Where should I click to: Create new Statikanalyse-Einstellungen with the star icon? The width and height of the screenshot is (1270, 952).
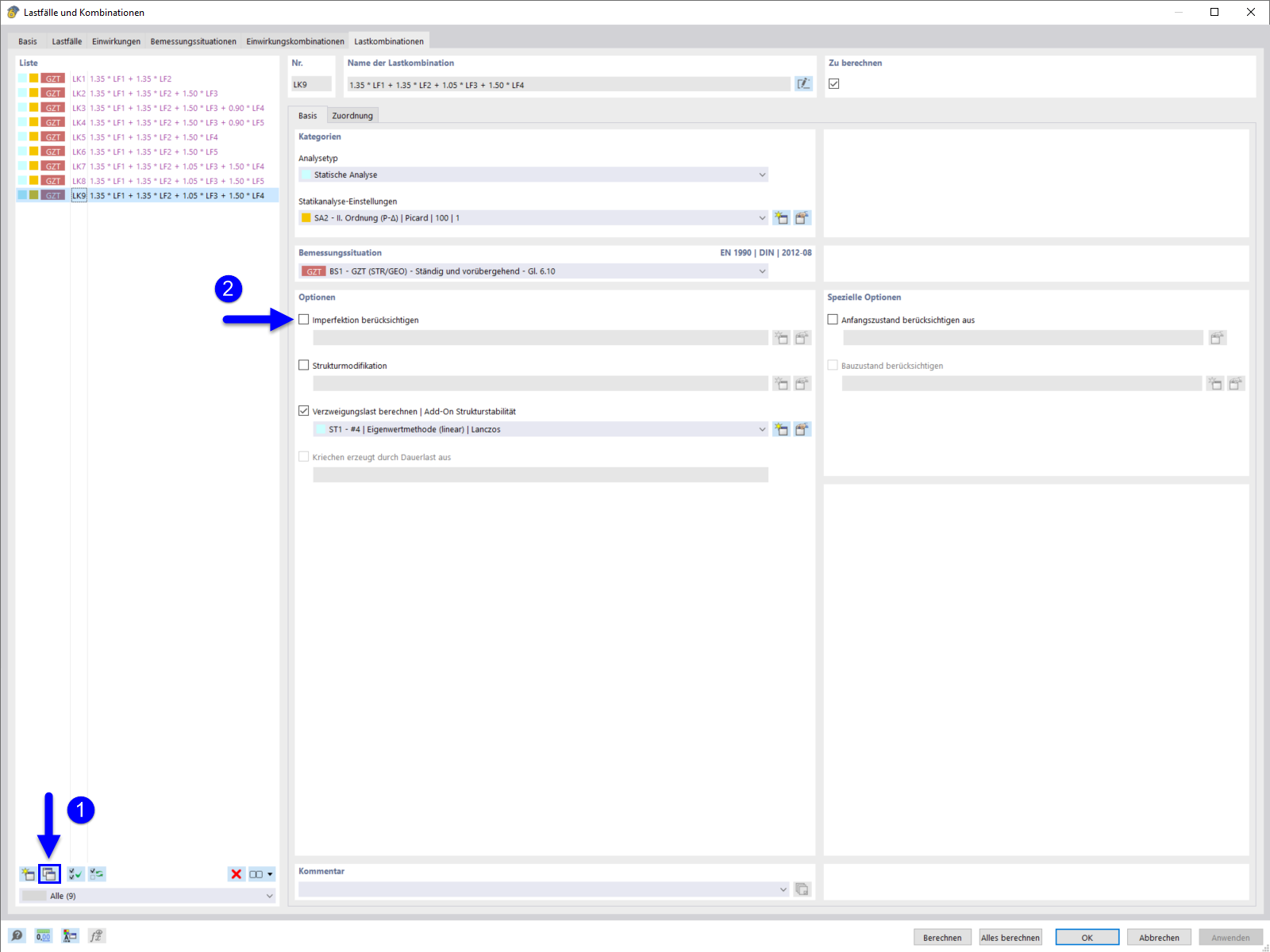[x=782, y=217]
